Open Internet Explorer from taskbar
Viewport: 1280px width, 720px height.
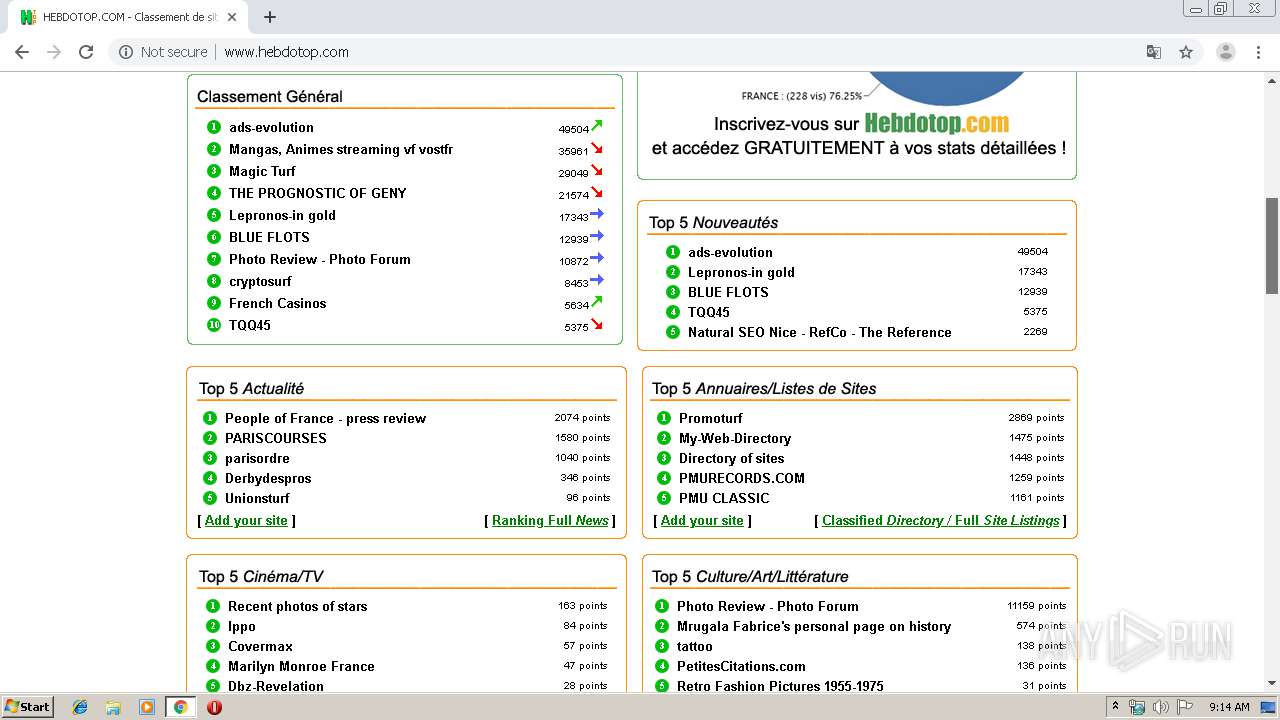(80, 707)
